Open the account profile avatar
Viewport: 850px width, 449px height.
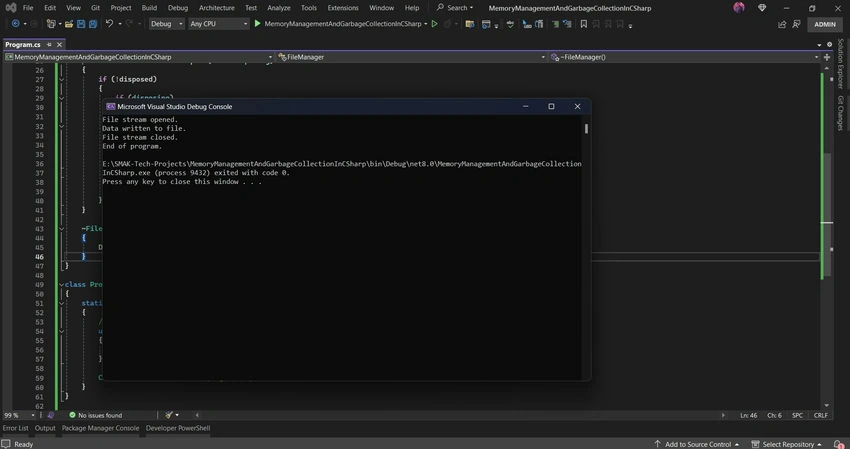click(x=739, y=8)
